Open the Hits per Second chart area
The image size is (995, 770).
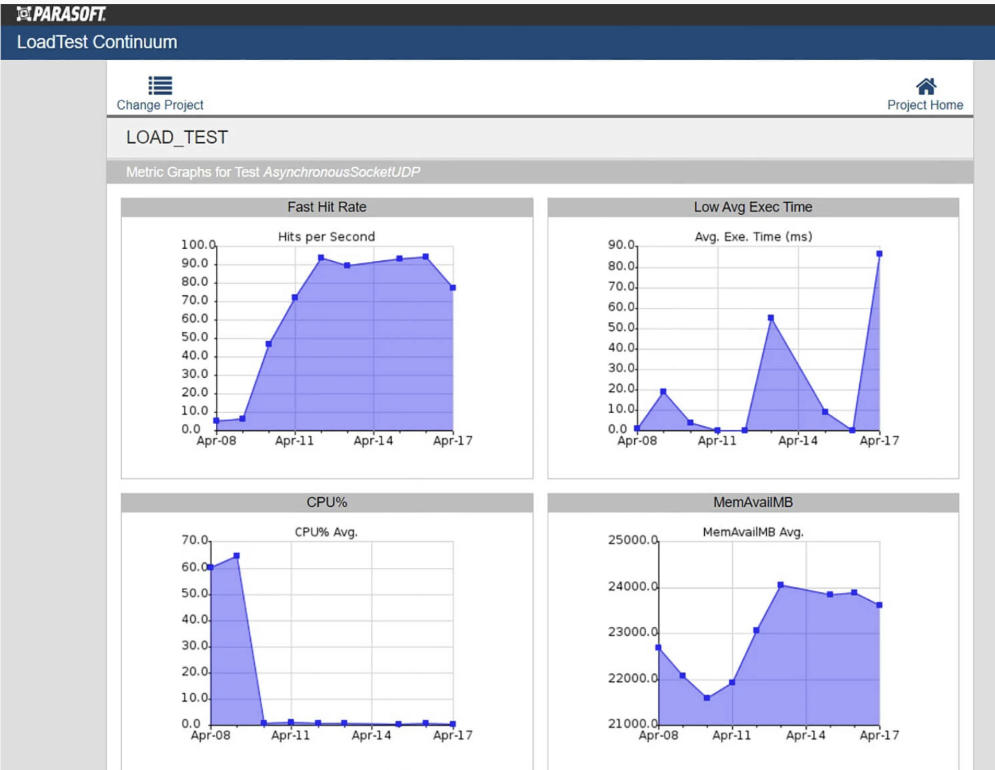click(334, 338)
